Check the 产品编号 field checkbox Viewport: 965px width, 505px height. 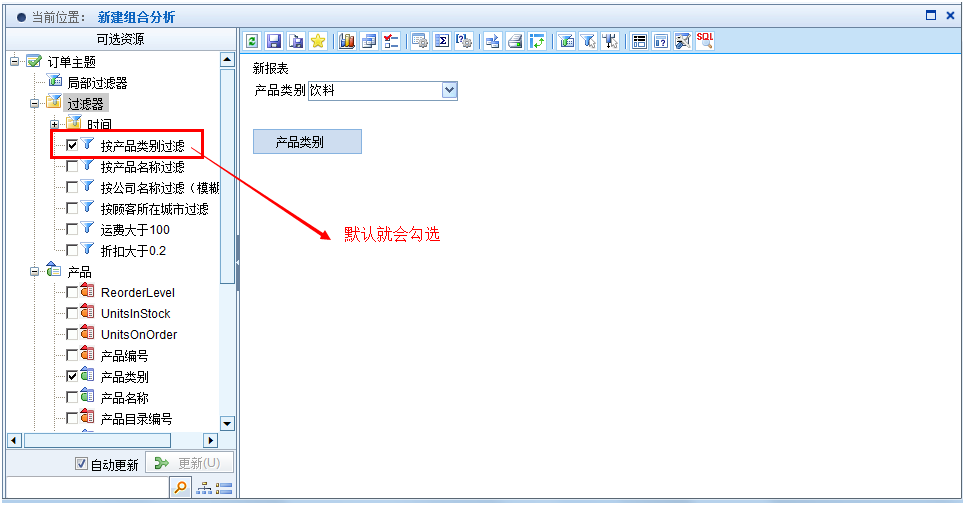pos(72,355)
